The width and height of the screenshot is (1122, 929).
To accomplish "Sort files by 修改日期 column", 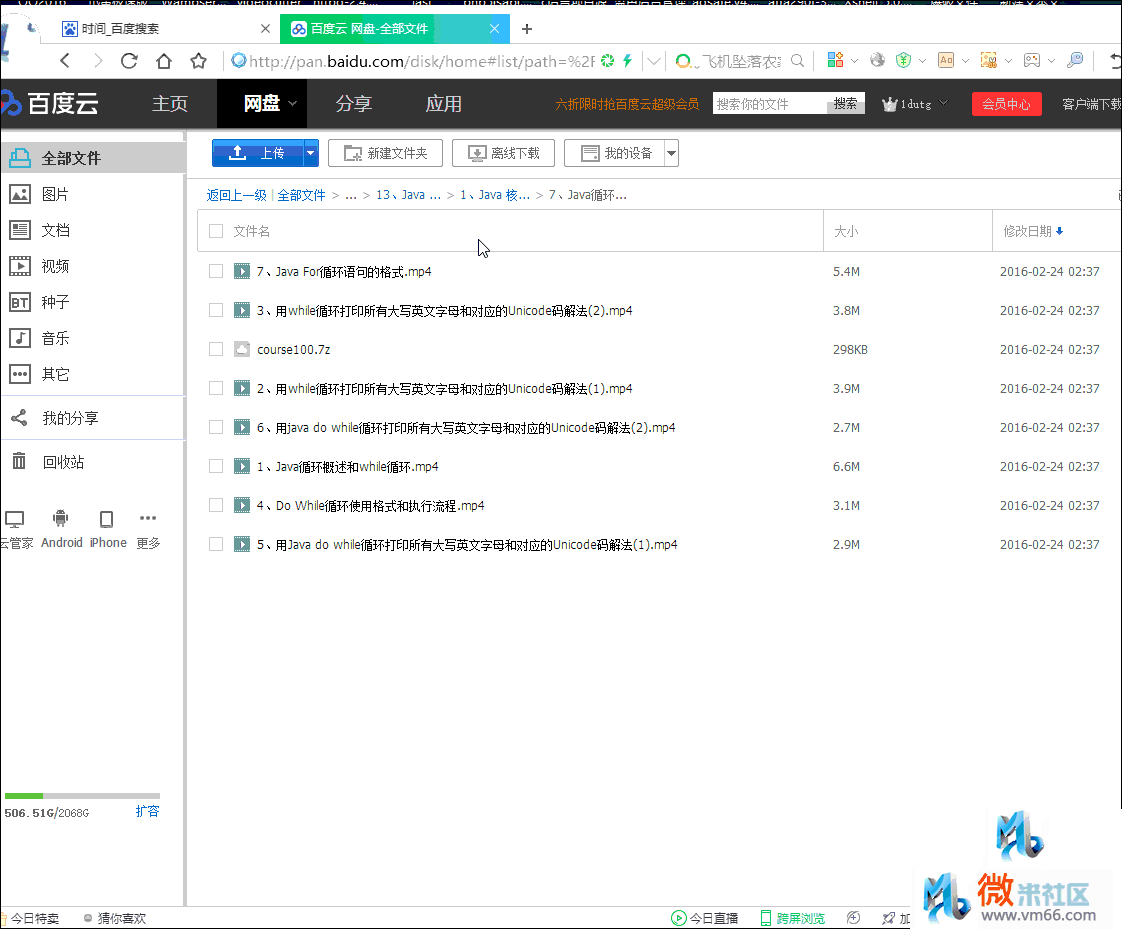I will coord(1033,231).
